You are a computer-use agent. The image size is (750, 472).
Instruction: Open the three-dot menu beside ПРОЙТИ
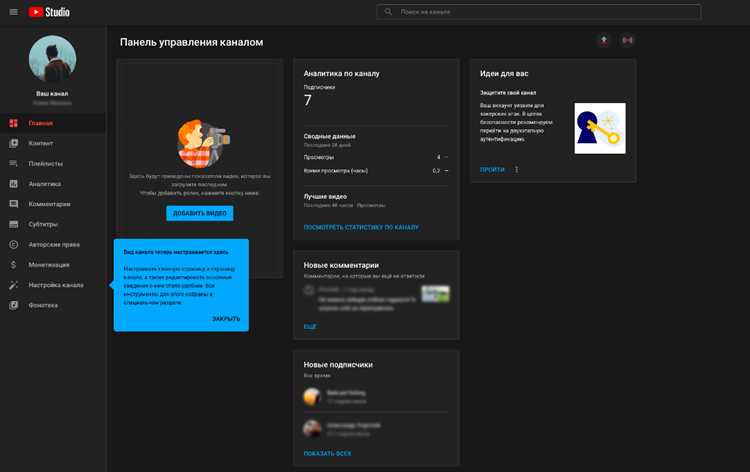point(517,170)
